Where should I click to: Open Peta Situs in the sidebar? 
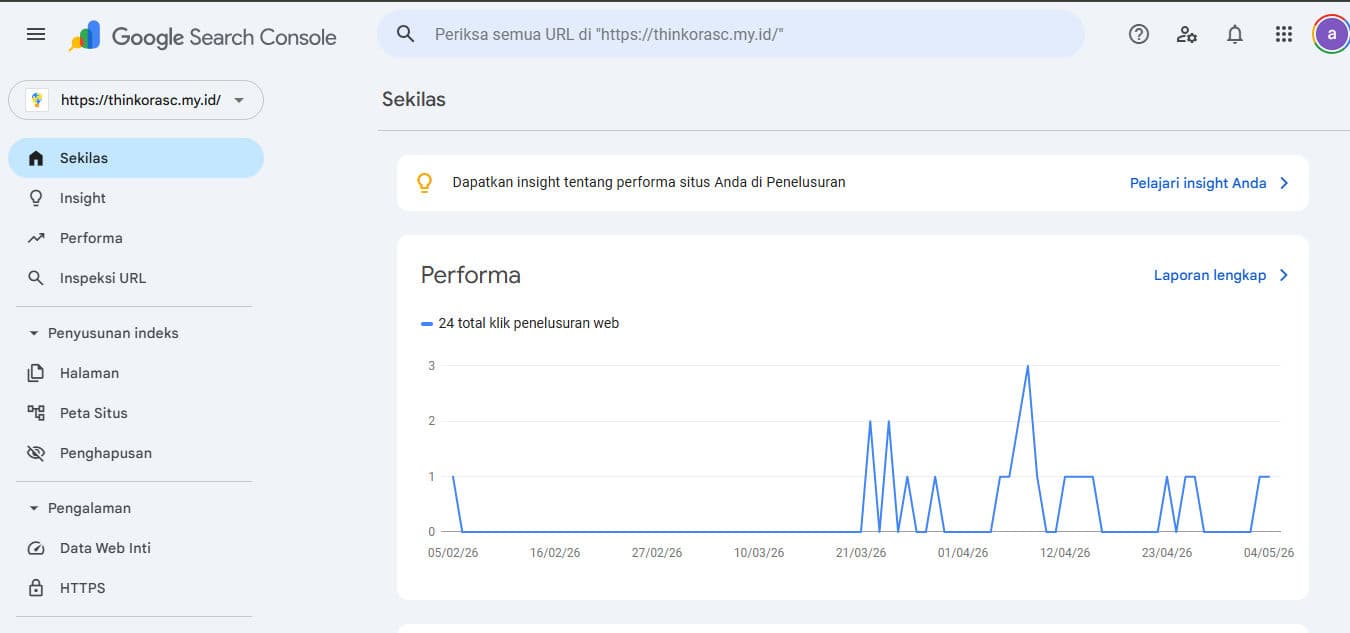[x=136, y=413]
